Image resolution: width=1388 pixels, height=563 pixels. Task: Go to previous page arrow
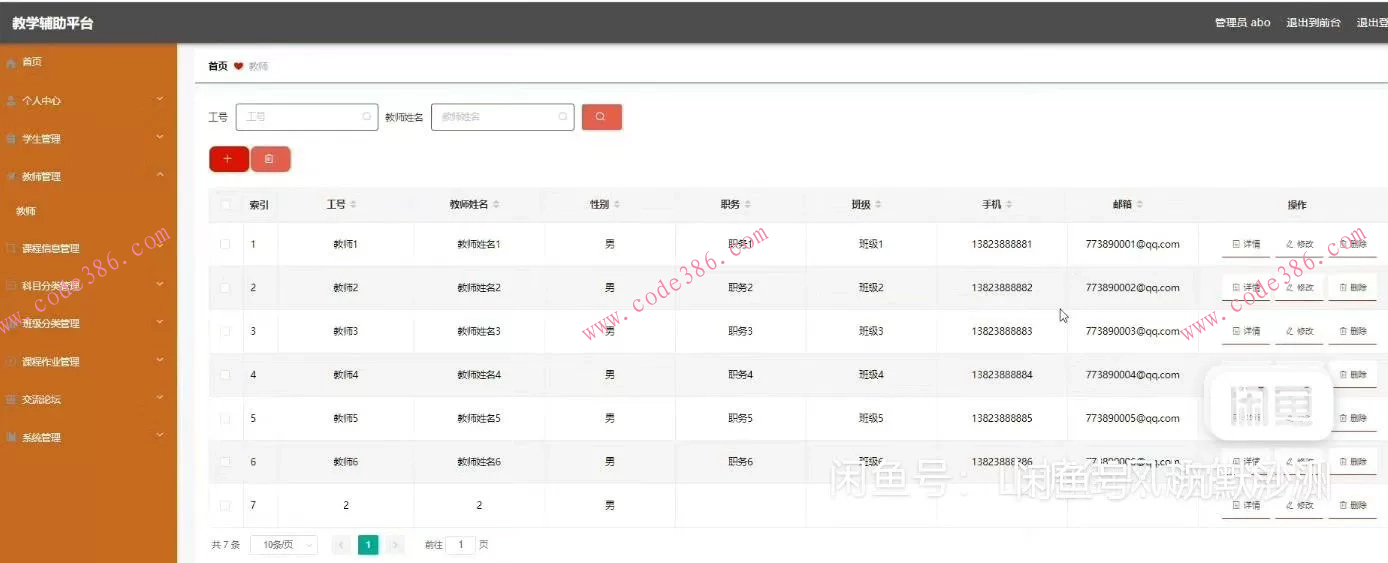(341, 545)
